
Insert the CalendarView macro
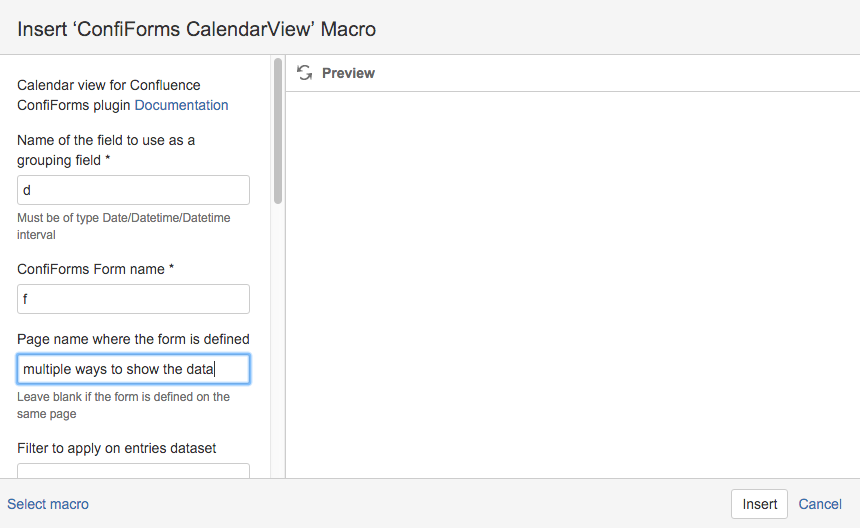coord(759,504)
